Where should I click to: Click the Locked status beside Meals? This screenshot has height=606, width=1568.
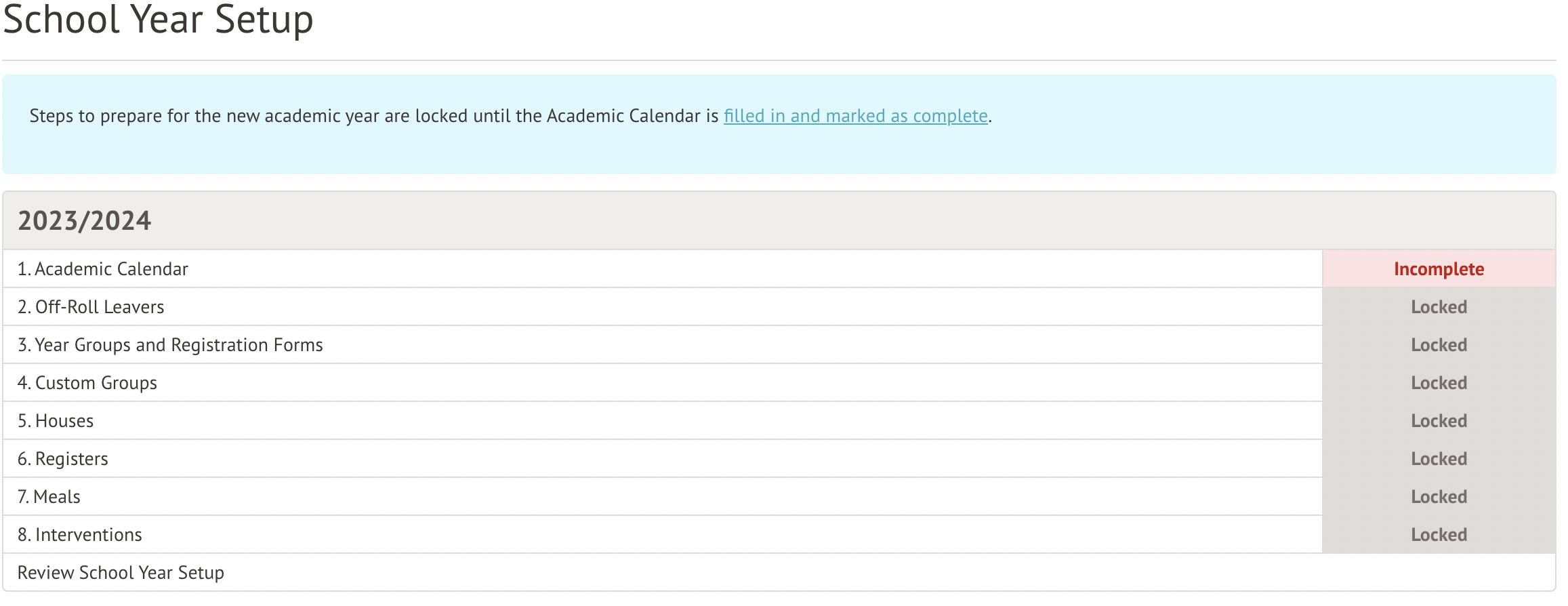(x=1438, y=496)
